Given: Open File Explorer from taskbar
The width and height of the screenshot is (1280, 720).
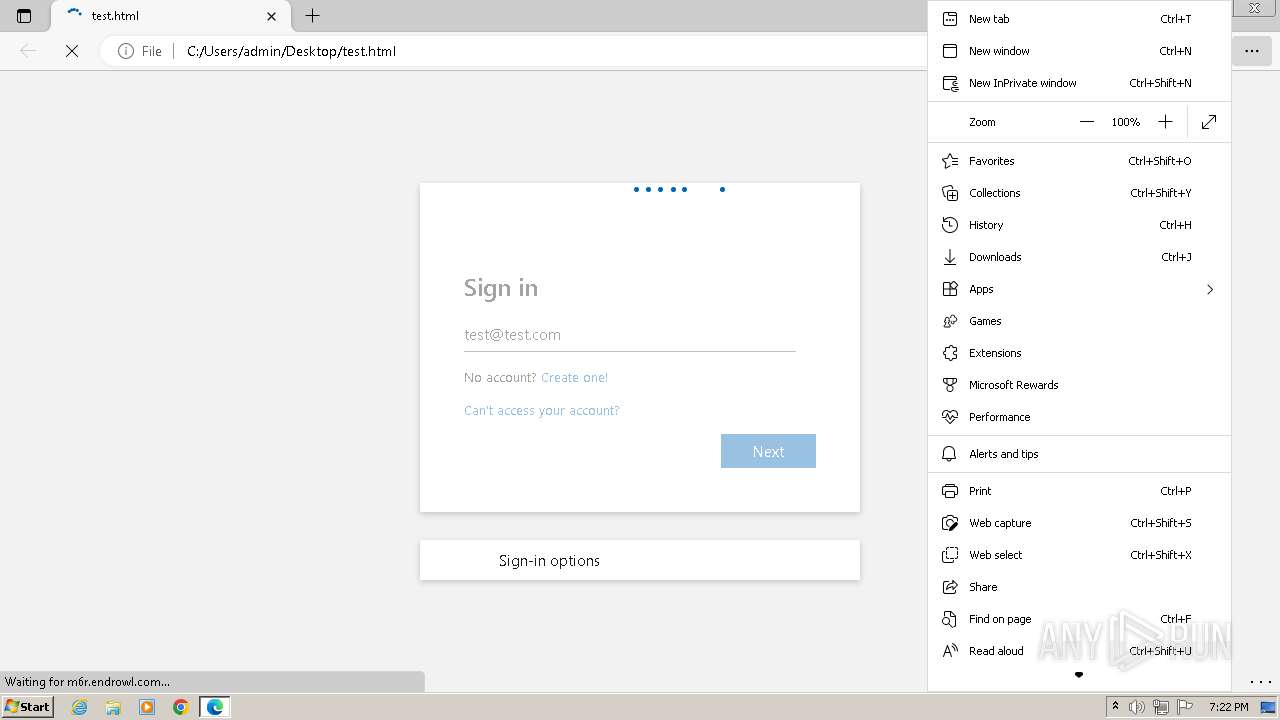Looking at the screenshot, I should click(113, 707).
